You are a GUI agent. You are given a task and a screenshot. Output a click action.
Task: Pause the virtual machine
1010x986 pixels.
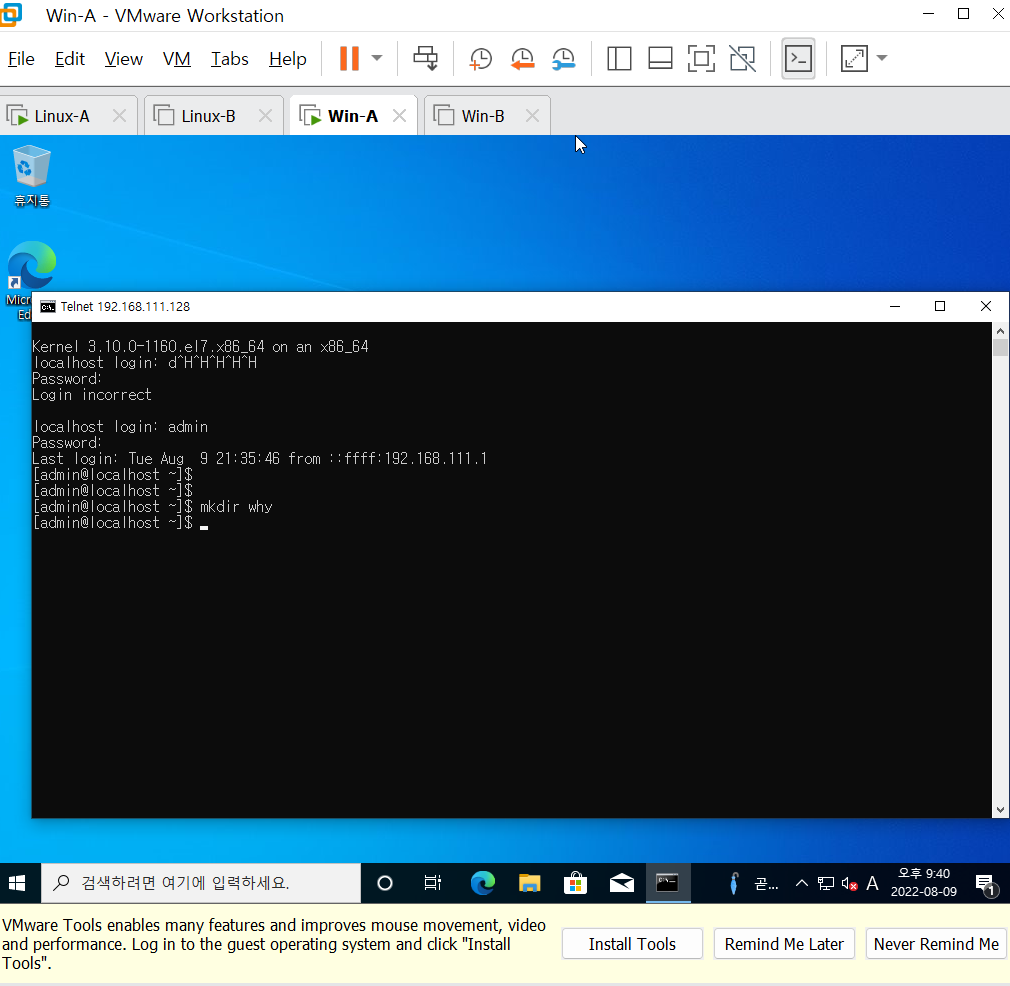click(349, 59)
